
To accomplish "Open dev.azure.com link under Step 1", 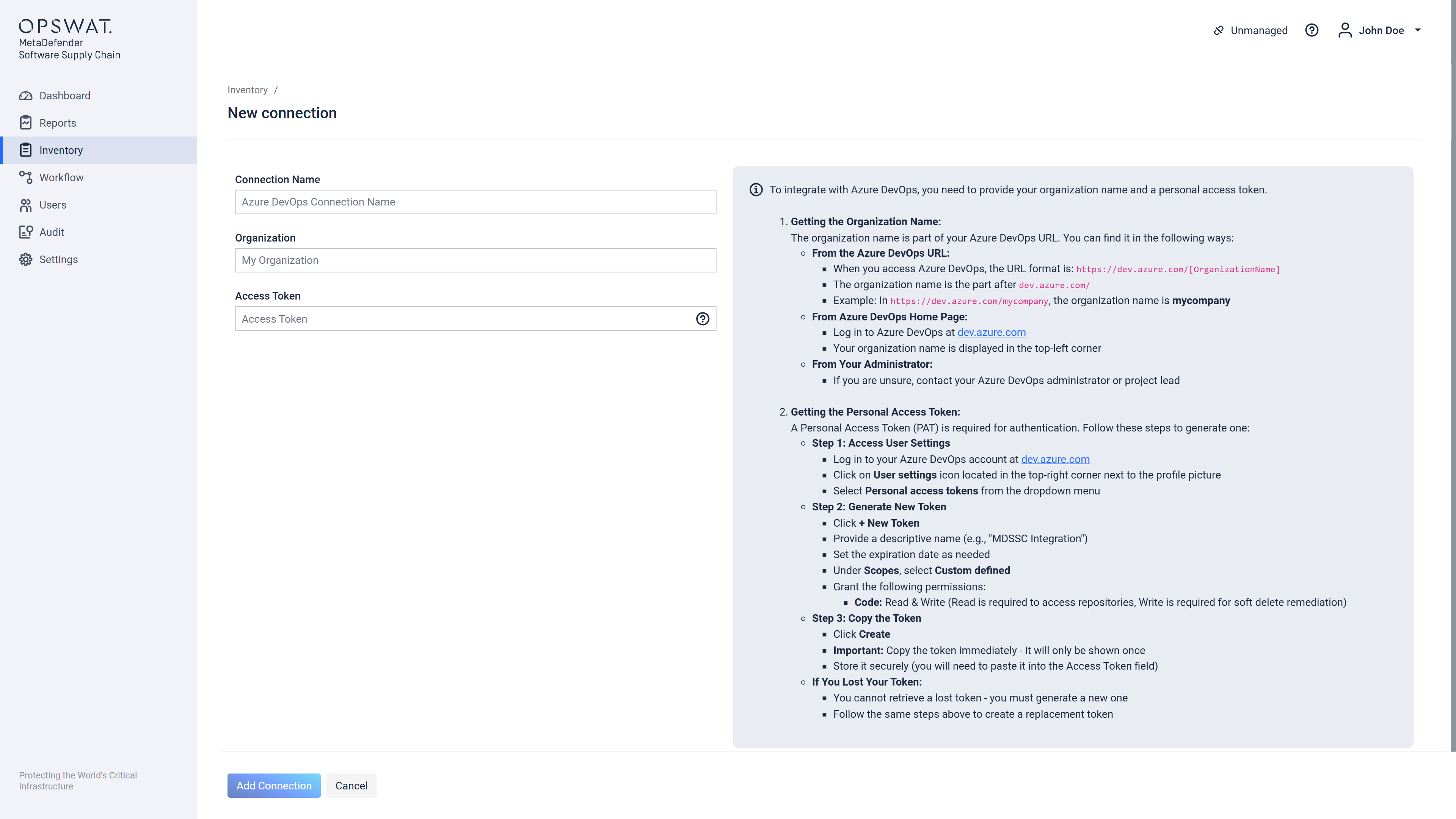I will 1055,460.
